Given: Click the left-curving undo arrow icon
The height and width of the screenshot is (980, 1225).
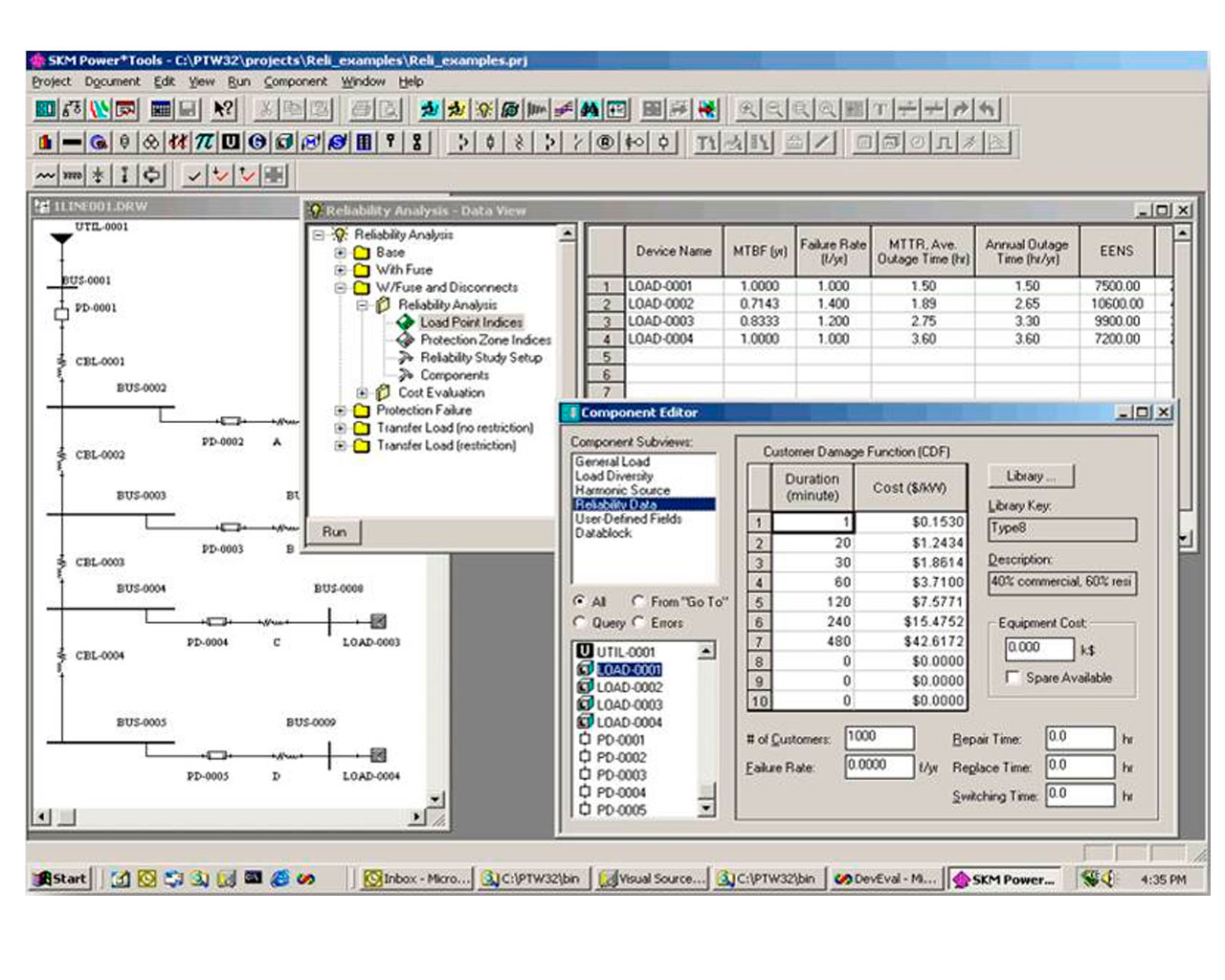Looking at the screenshot, I should pos(988,109).
